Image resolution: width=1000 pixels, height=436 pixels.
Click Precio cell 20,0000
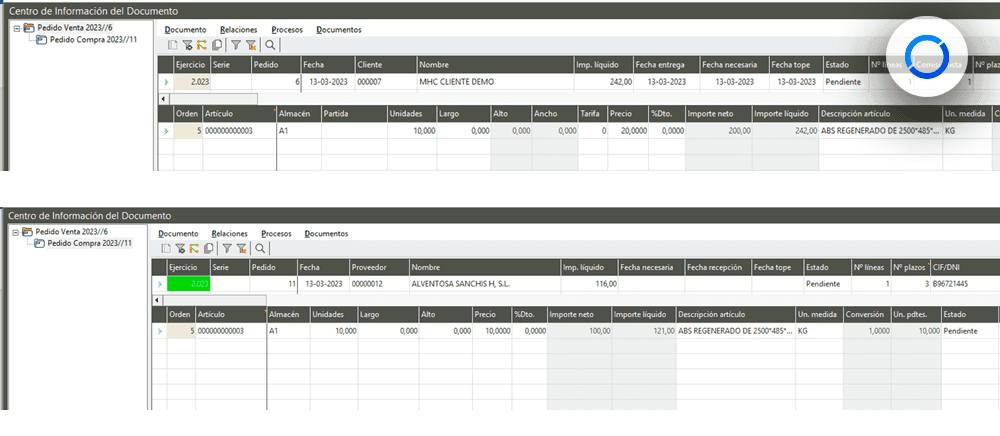click(628, 131)
